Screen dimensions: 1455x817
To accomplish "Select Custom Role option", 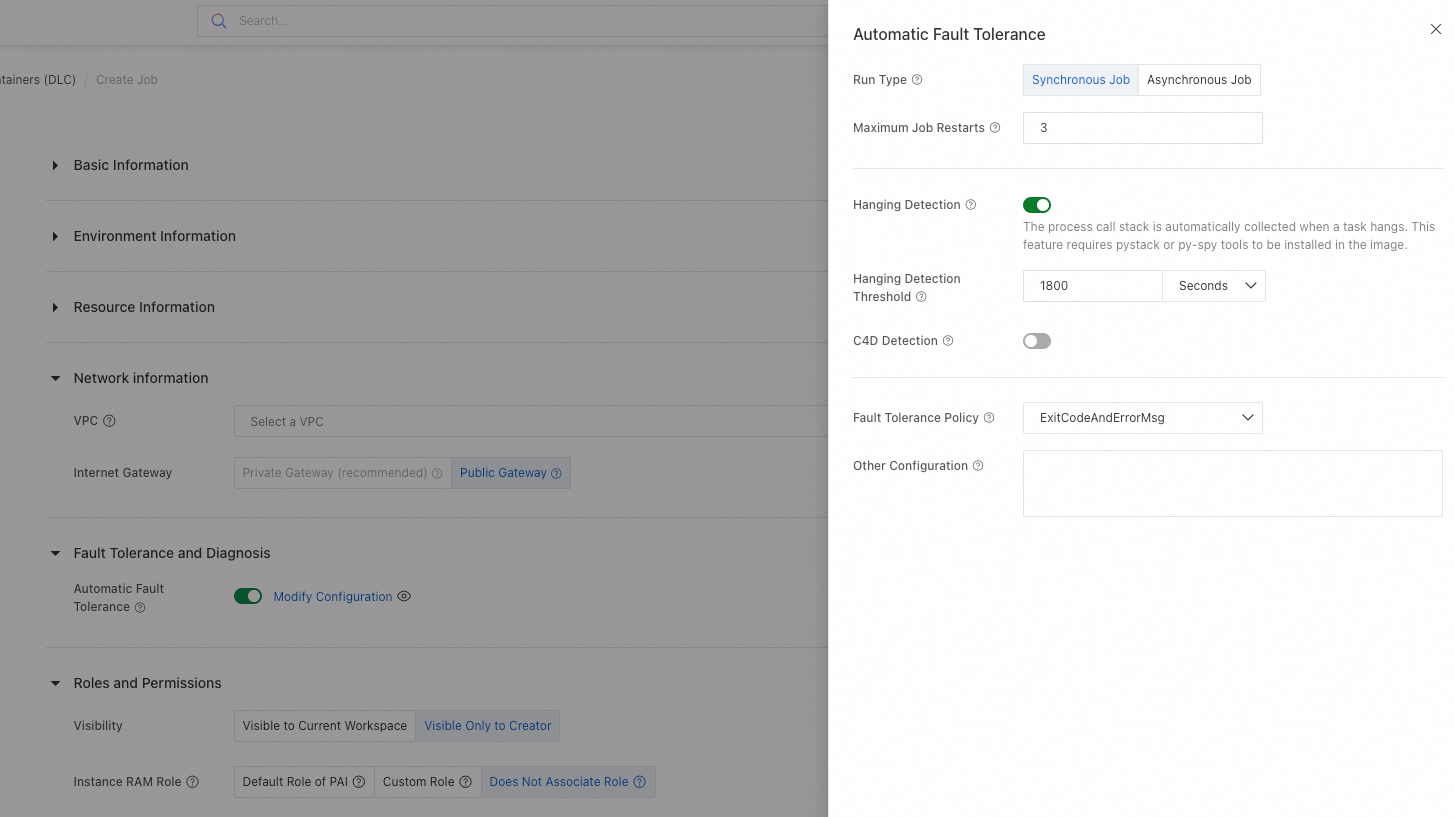I will [x=428, y=782].
